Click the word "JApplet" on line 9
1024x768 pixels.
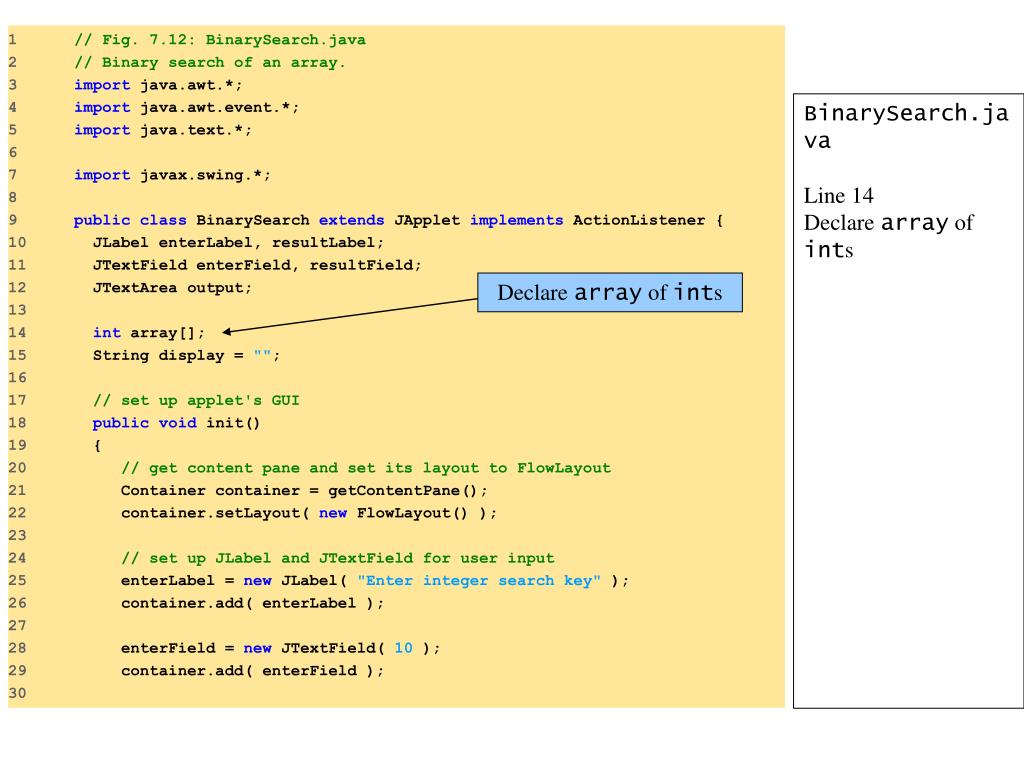point(427,220)
